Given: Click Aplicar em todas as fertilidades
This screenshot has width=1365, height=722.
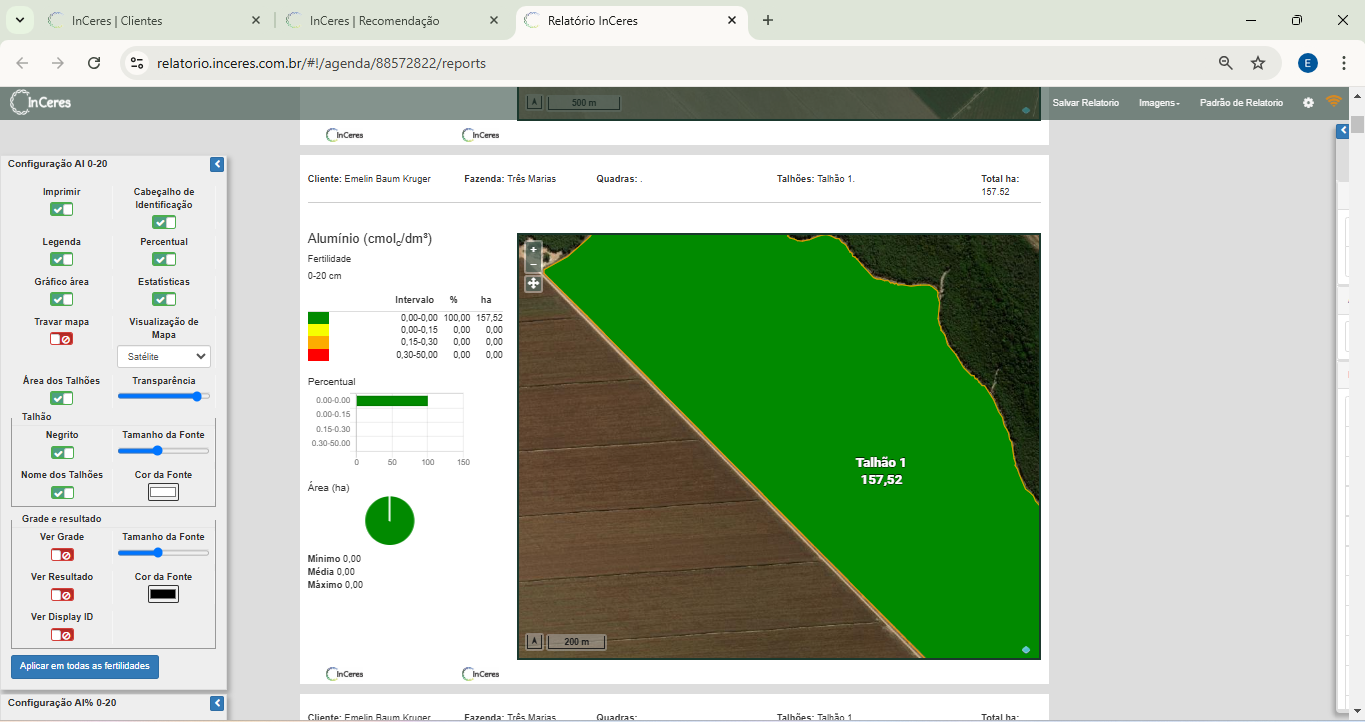Looking at the screenshot, I should tap(85, 666).
